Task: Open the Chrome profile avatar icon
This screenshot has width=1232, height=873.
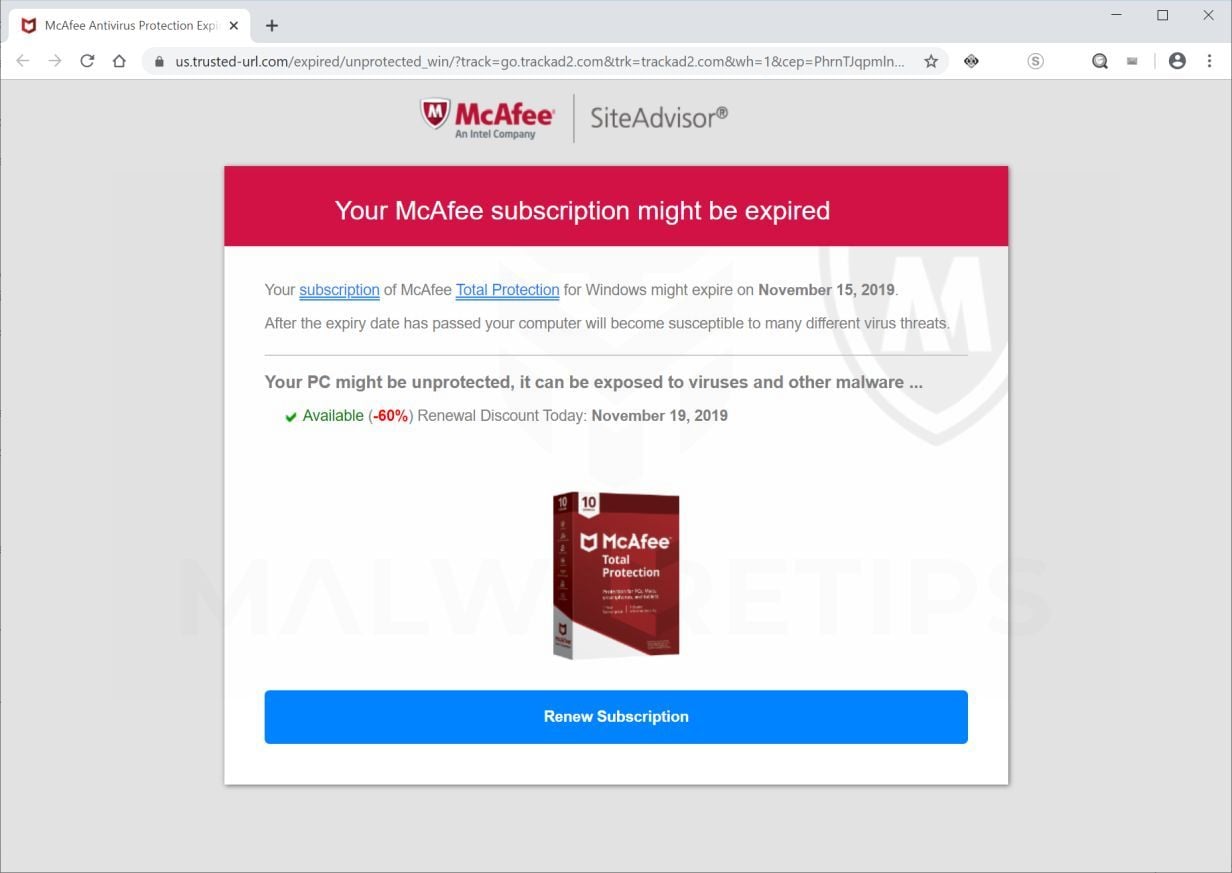Action: (x=1177, y=61)
